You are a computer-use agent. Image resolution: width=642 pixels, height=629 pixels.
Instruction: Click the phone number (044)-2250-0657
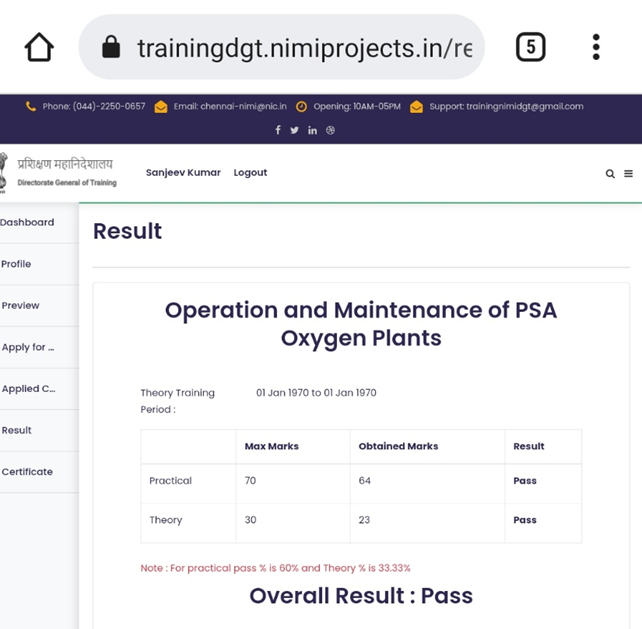(109, 106)
